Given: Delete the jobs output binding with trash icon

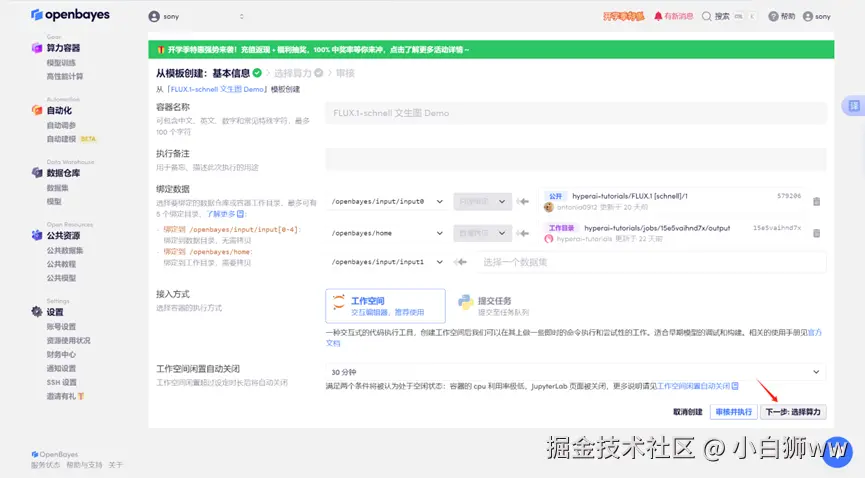Looking at the screenshot, I should (816, 233).
